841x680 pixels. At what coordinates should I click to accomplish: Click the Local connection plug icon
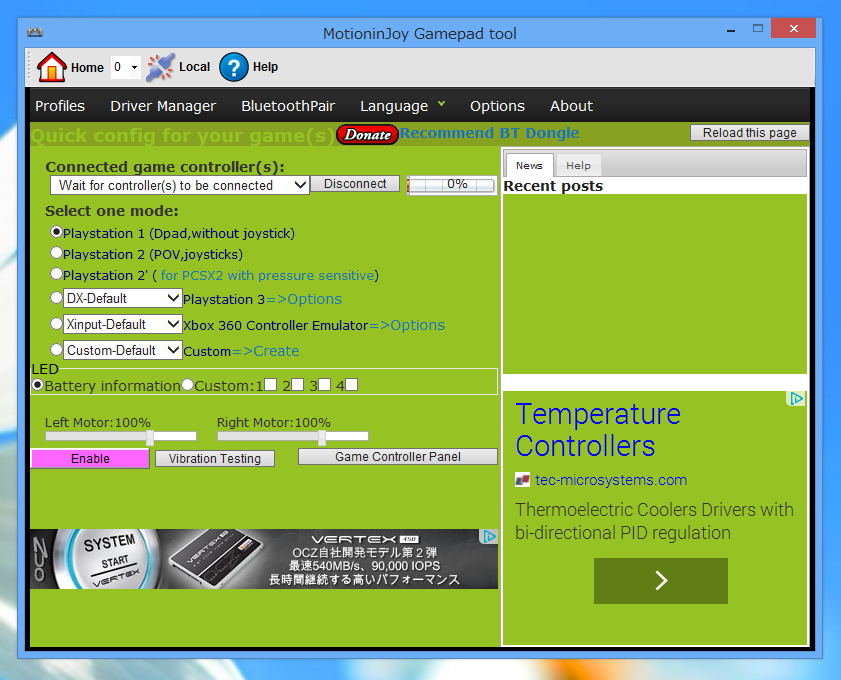point(160,67)
